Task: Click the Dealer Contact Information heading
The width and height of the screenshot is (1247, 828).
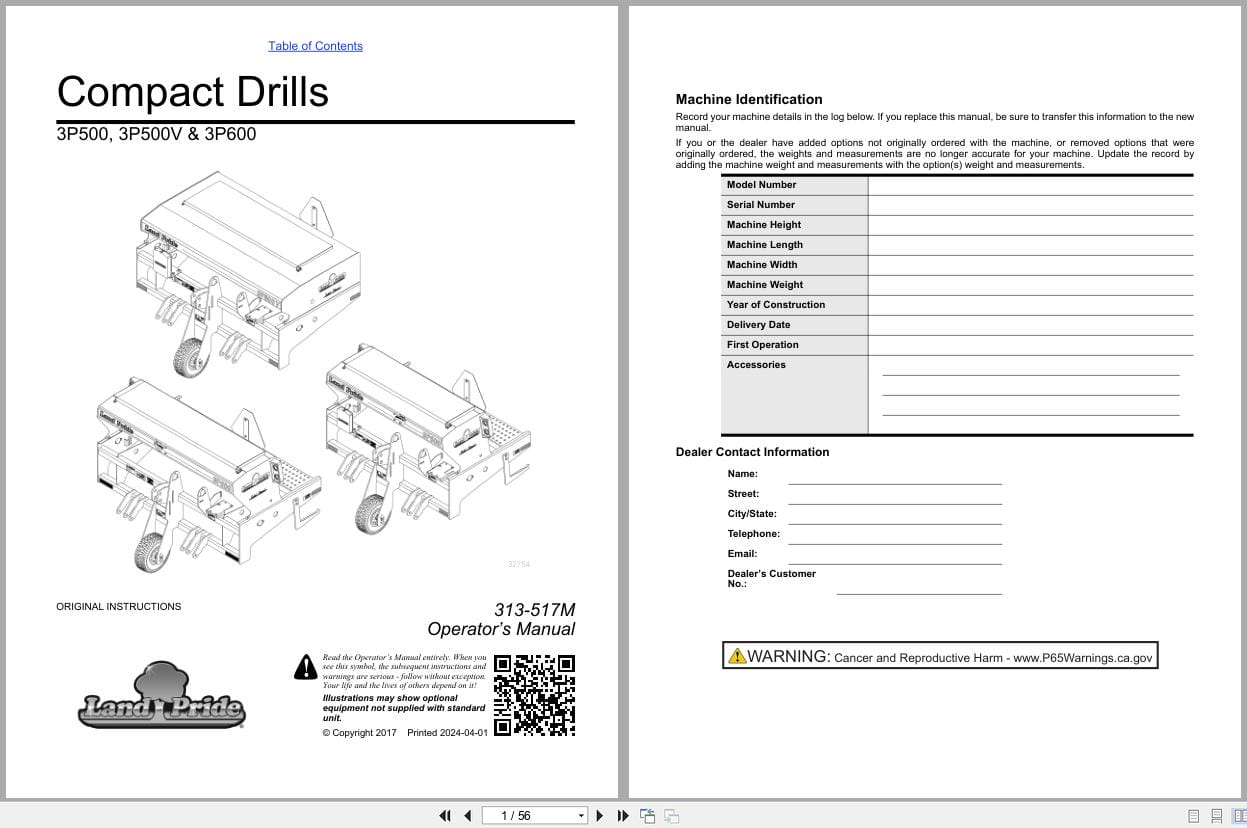Action: point(753,452)
